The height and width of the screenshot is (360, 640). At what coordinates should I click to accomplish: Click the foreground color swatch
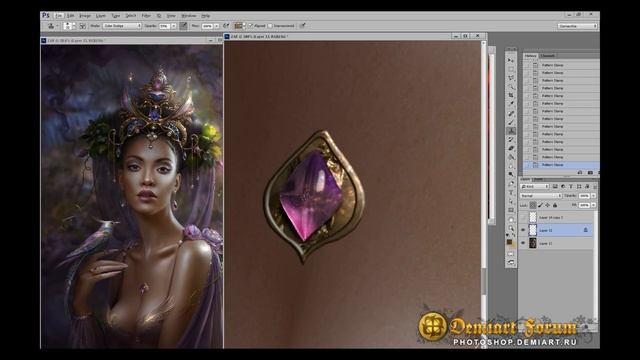click(x=509, y=242)
